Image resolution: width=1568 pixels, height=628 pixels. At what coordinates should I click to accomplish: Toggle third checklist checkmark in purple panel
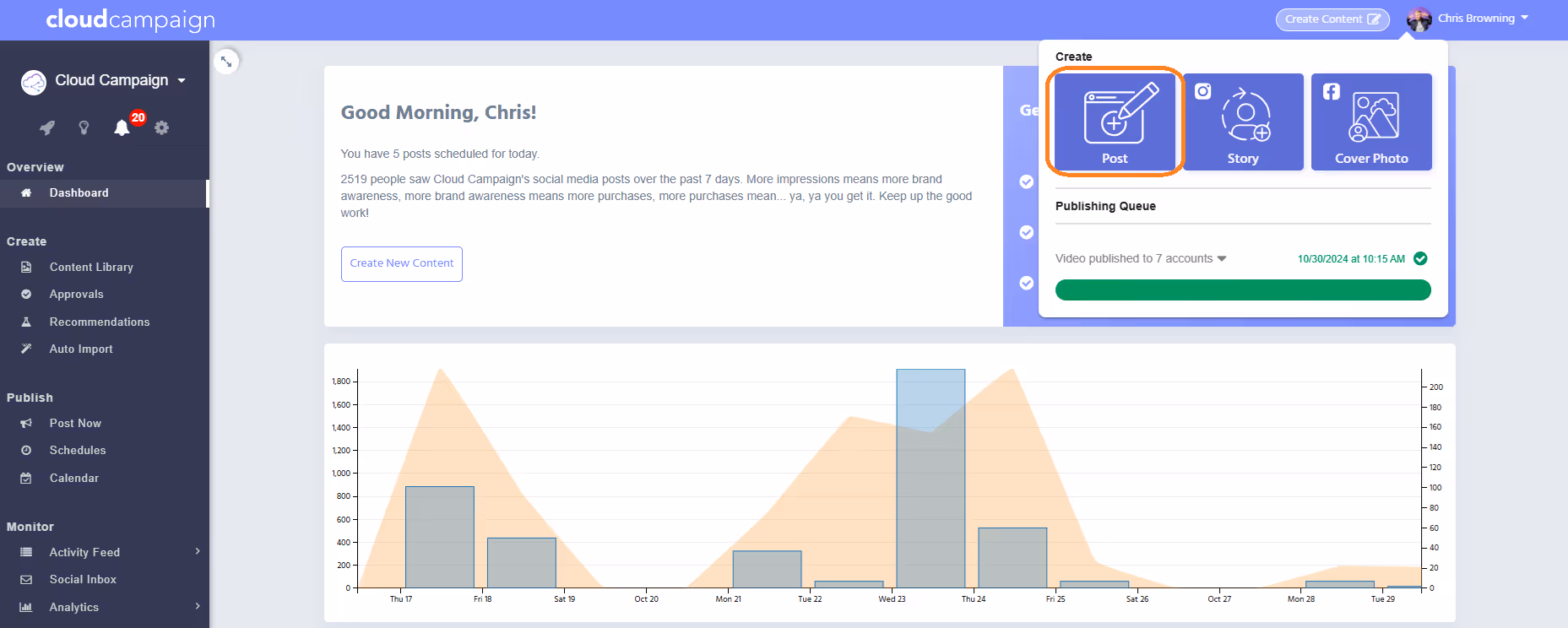click(1027, 283)
